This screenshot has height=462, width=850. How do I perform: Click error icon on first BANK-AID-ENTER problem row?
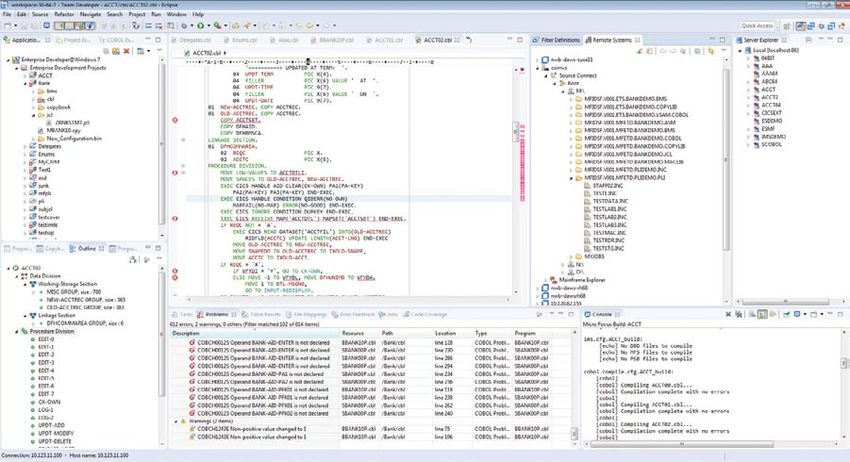coord(192,343)
